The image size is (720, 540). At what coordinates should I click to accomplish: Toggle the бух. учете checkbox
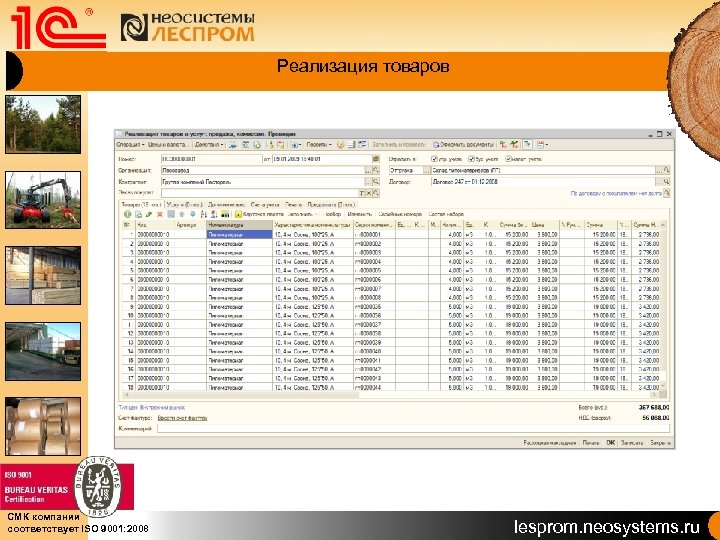471,159
